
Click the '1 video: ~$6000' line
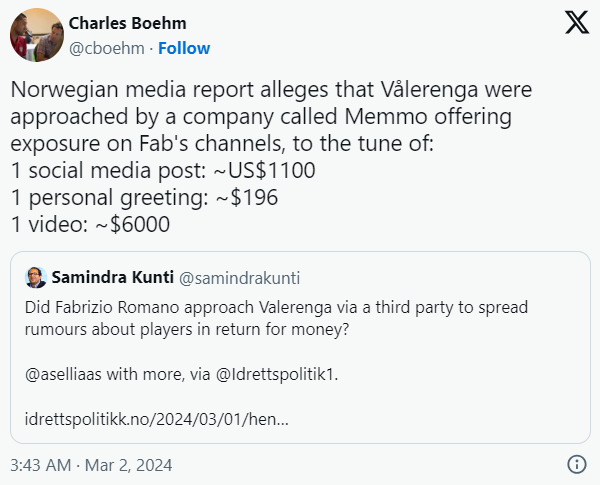coord(90,224)
